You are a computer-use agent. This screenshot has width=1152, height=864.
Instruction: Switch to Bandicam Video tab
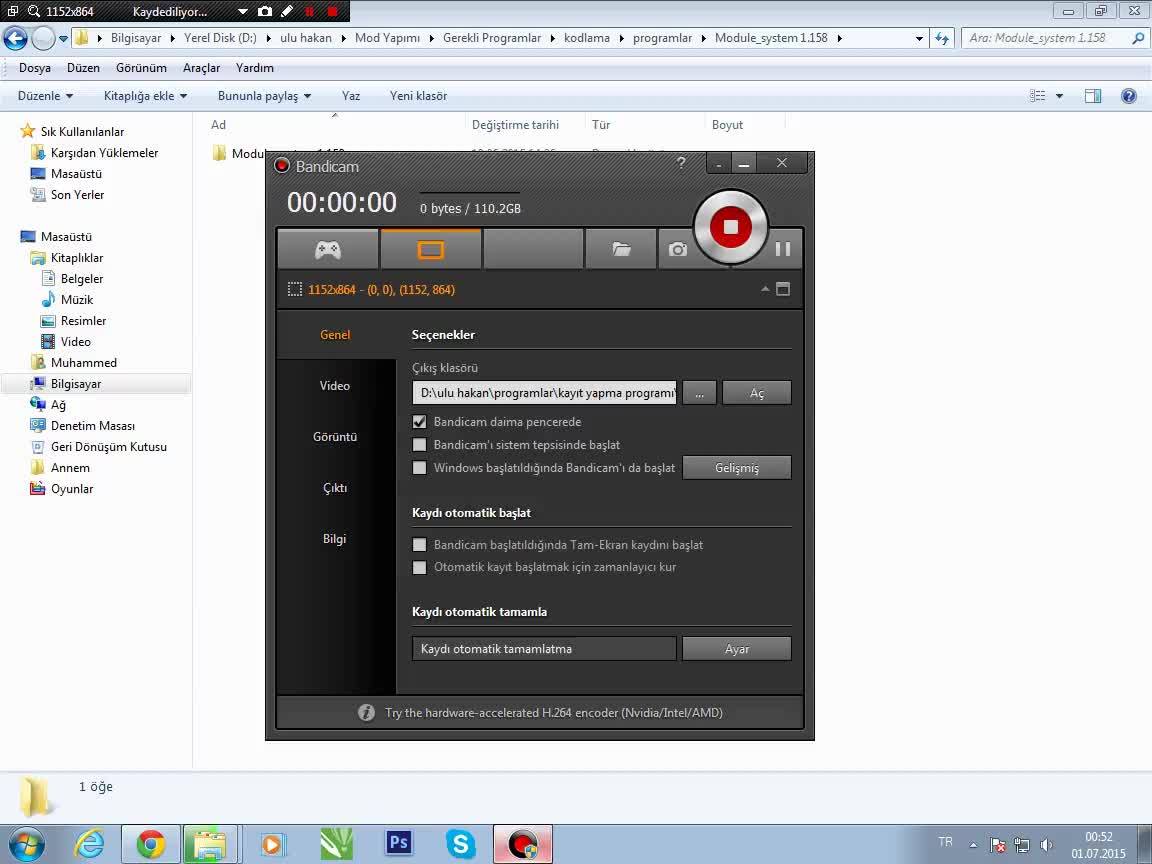[335, 386]
